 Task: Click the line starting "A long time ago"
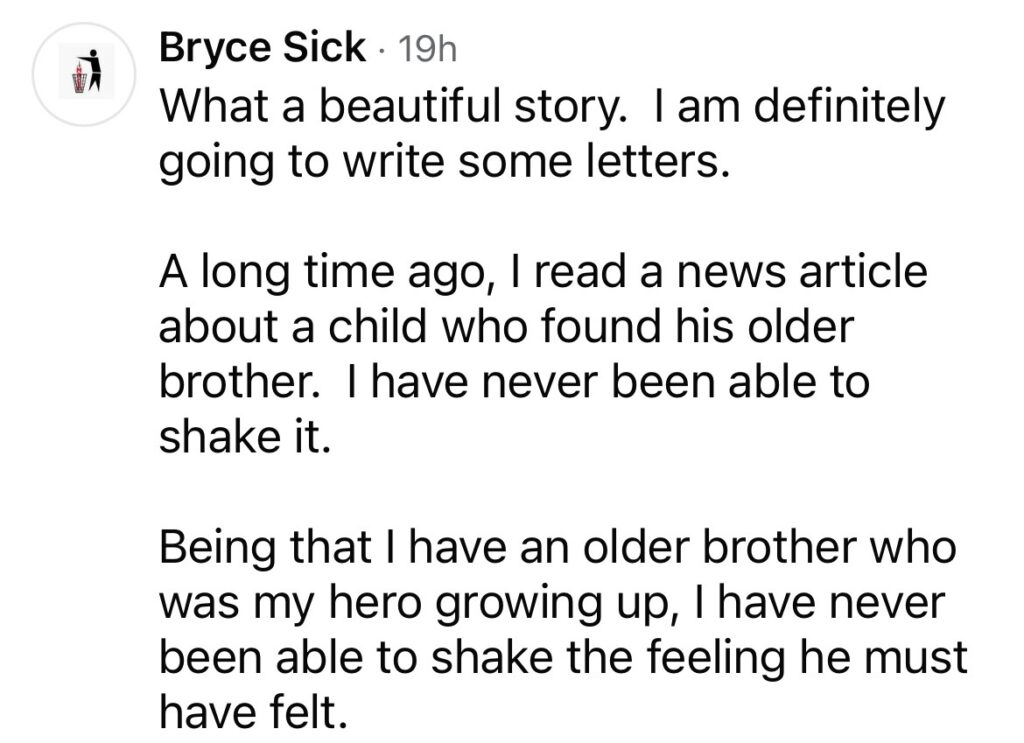coord(543,272)
